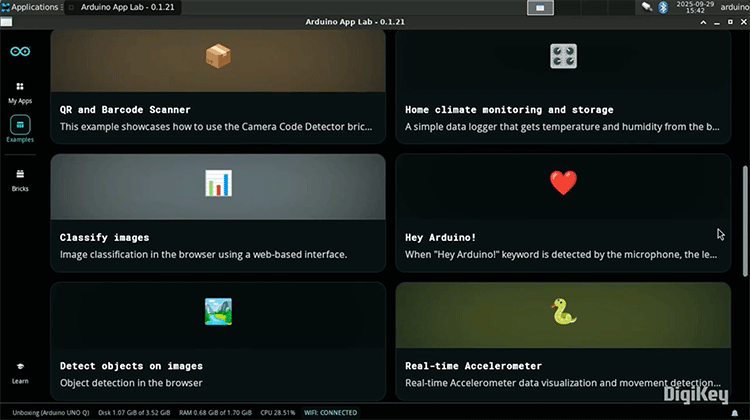Open the Learn section
The image size is (750, 420).
point(20,372)
